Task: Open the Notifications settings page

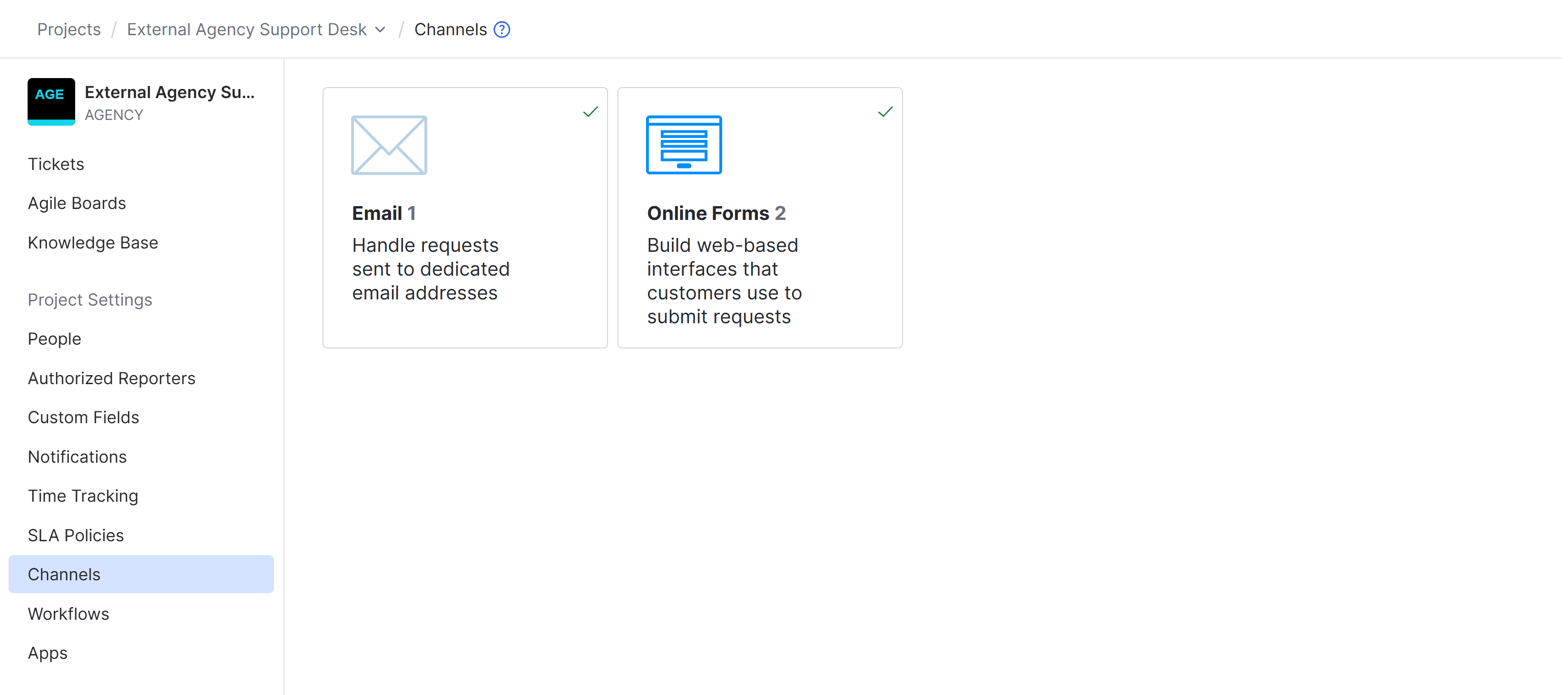Action: click(x=77, y=456)
